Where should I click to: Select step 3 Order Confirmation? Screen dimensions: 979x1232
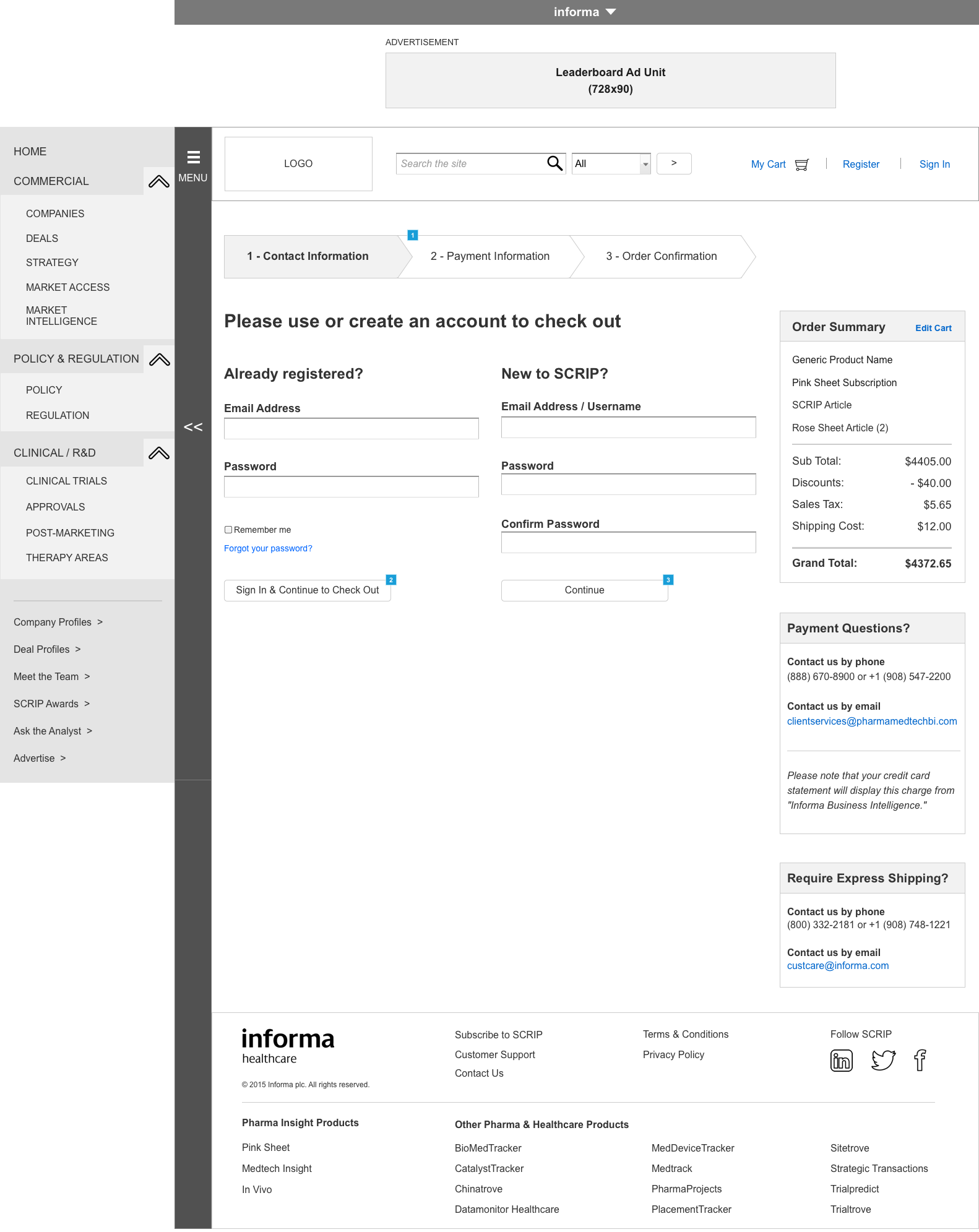pos(662,256)
